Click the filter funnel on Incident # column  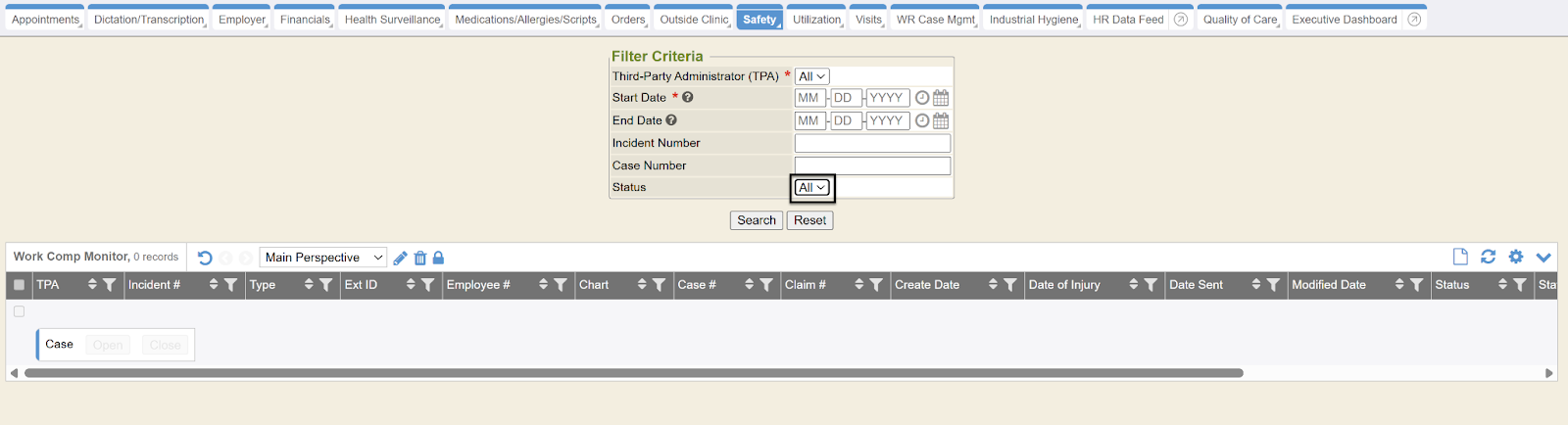pyautogui.click(x=230, y=285)
